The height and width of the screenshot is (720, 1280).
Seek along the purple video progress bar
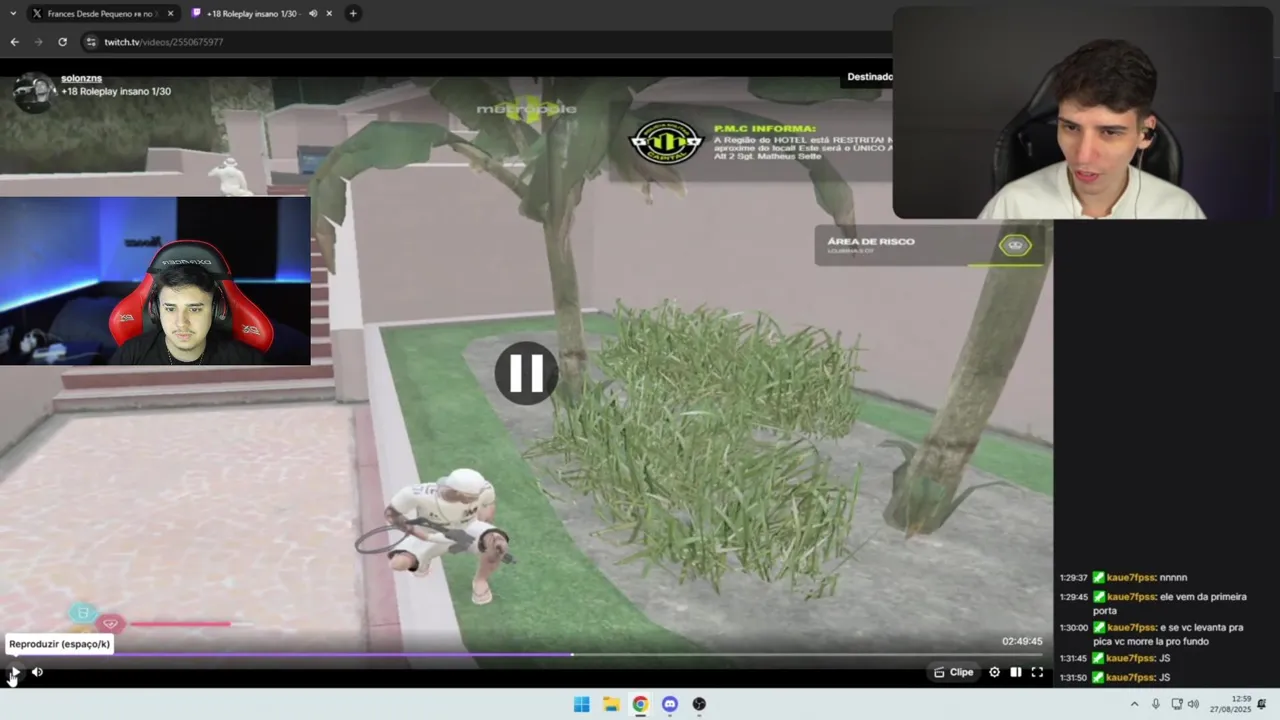(526, 655)
